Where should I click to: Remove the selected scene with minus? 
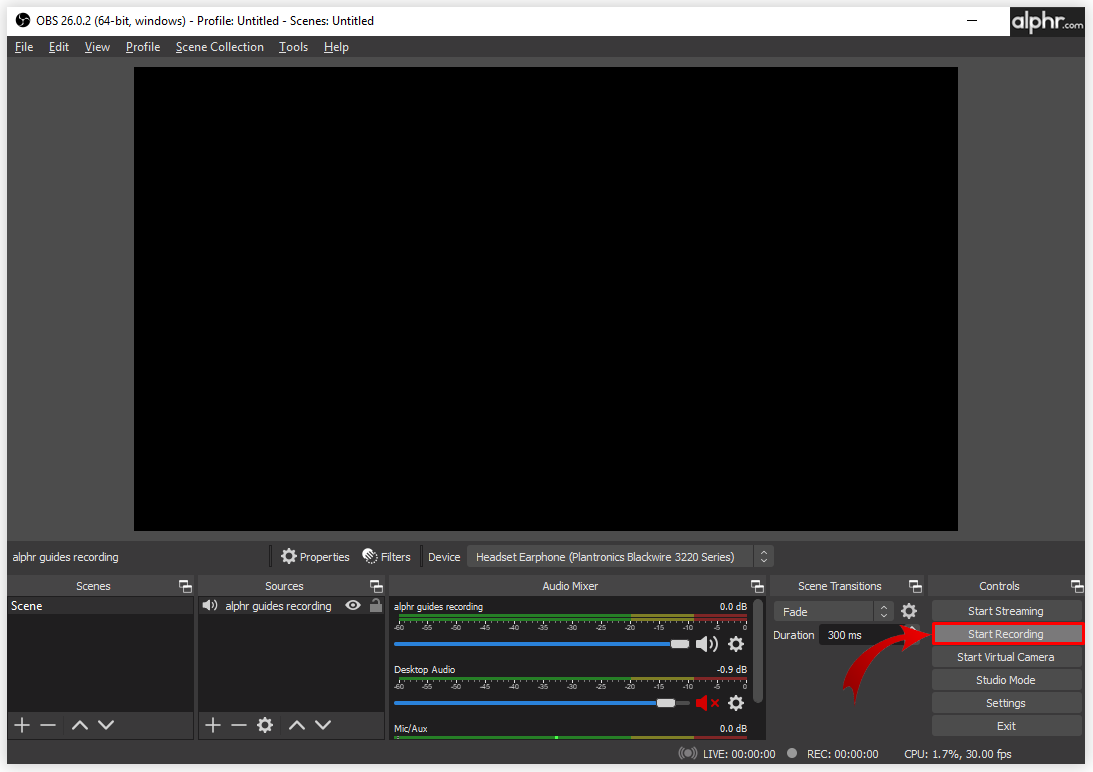pyautogui.click(x=47, y=725)
